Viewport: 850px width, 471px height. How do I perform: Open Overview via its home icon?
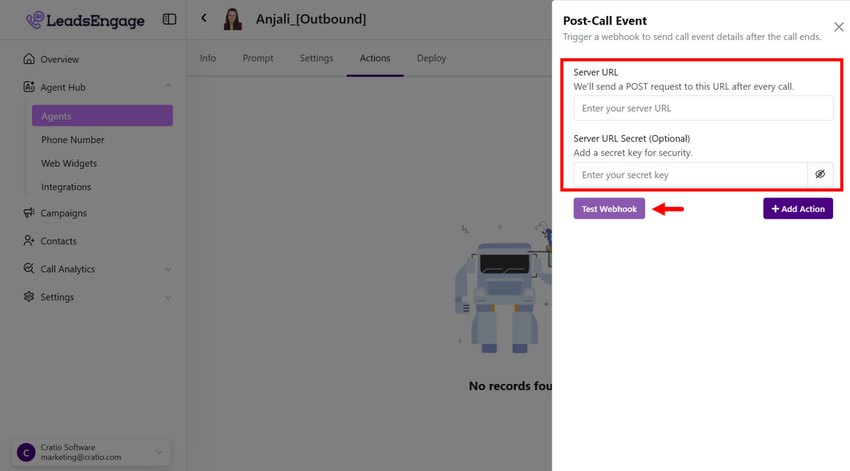(29, 59)
